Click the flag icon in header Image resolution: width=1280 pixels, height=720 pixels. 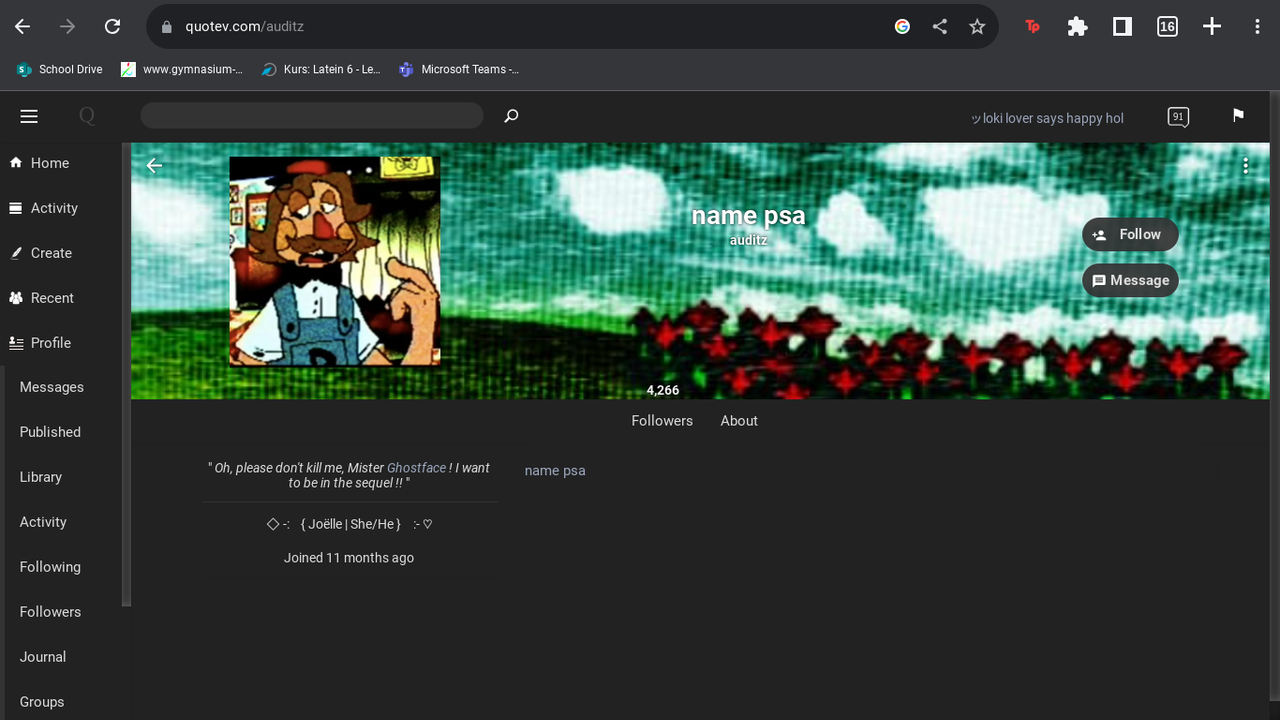point(1238,116)
